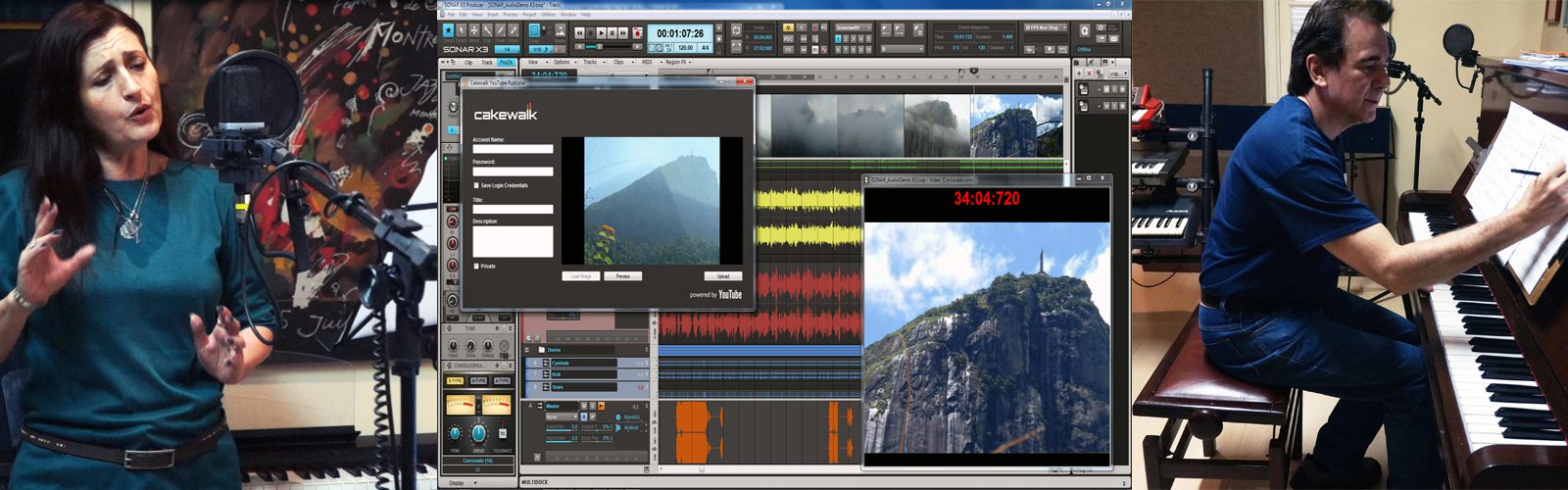
Task: Adjust the console emulator DRIVE knob
Action: 478,433
